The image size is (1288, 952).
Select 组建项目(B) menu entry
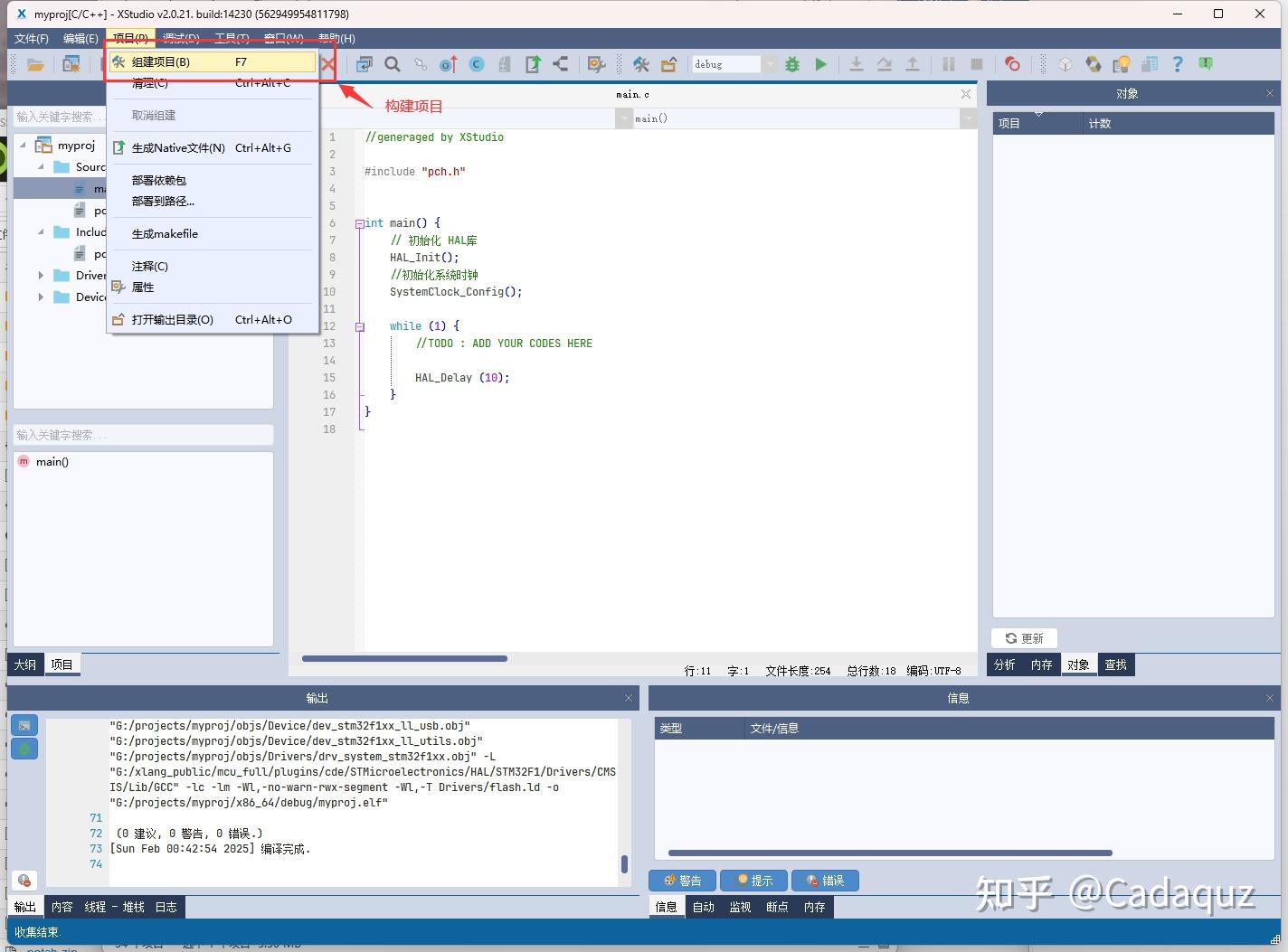[x=213, y=62]
